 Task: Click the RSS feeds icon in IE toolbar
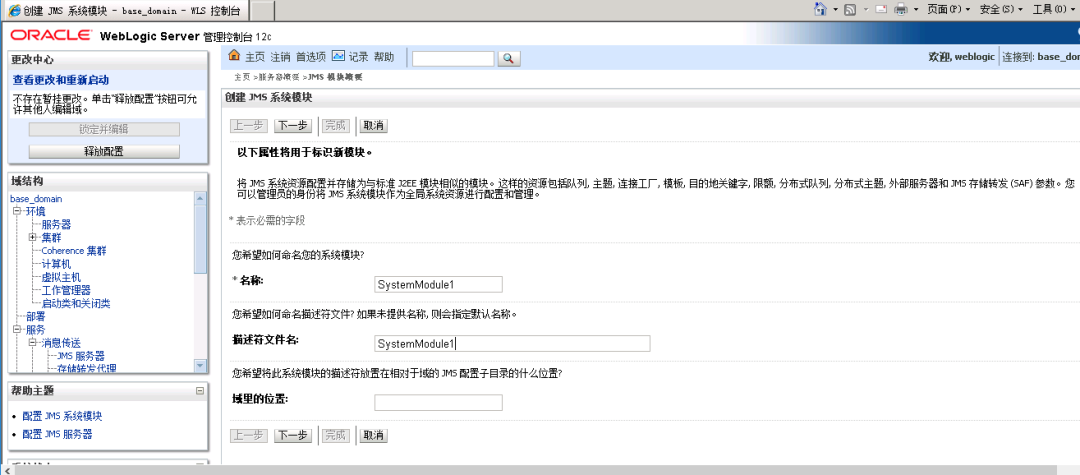(851, 9)
